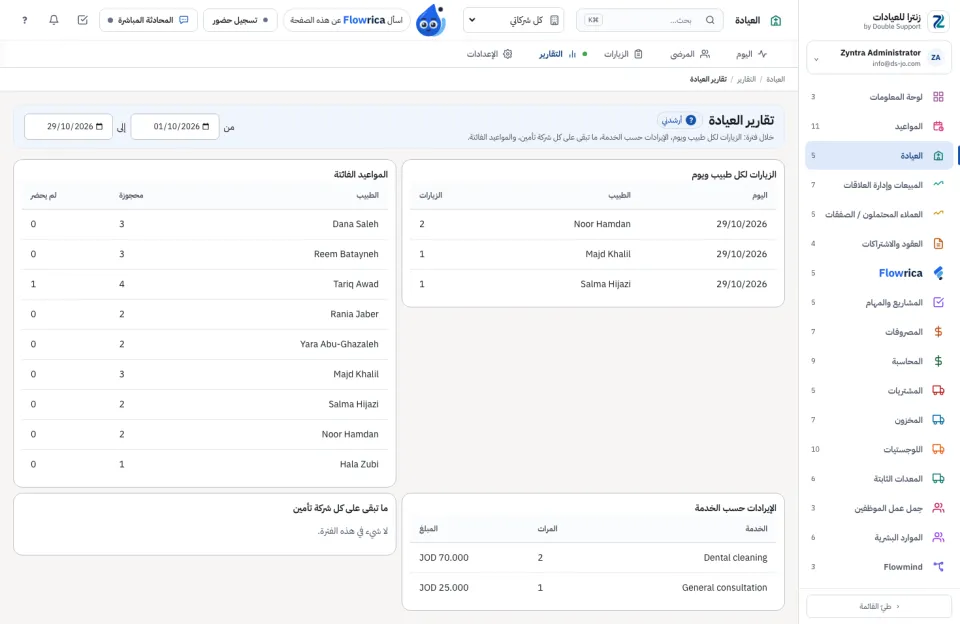
Task: Follow the 'التقارير' breadcrumb link
Action: click(746, 79)
